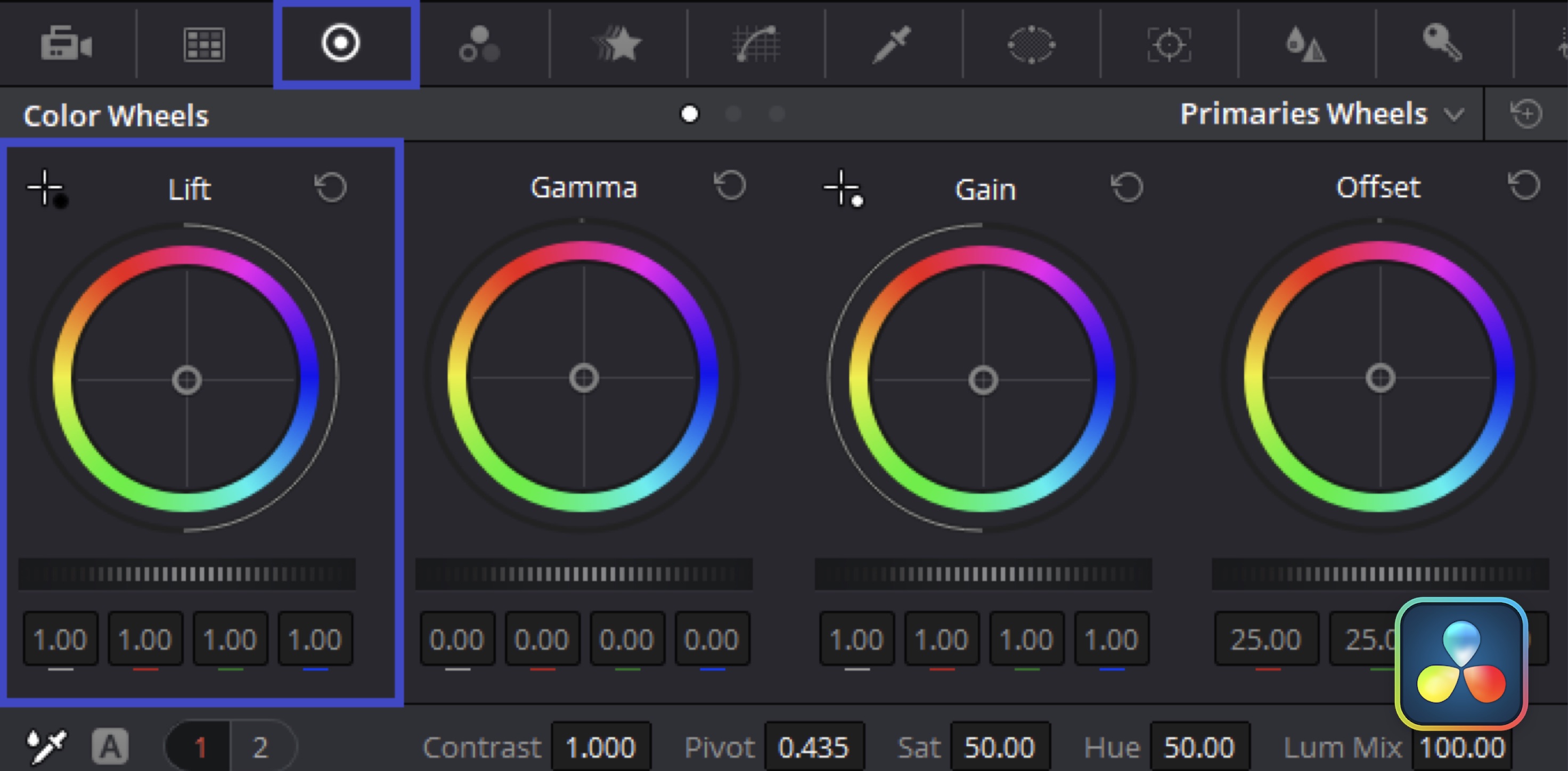This screenshot has width=1568, height=771.
Task: Open the Power Window palette icon
Action: coord(1031,44)
